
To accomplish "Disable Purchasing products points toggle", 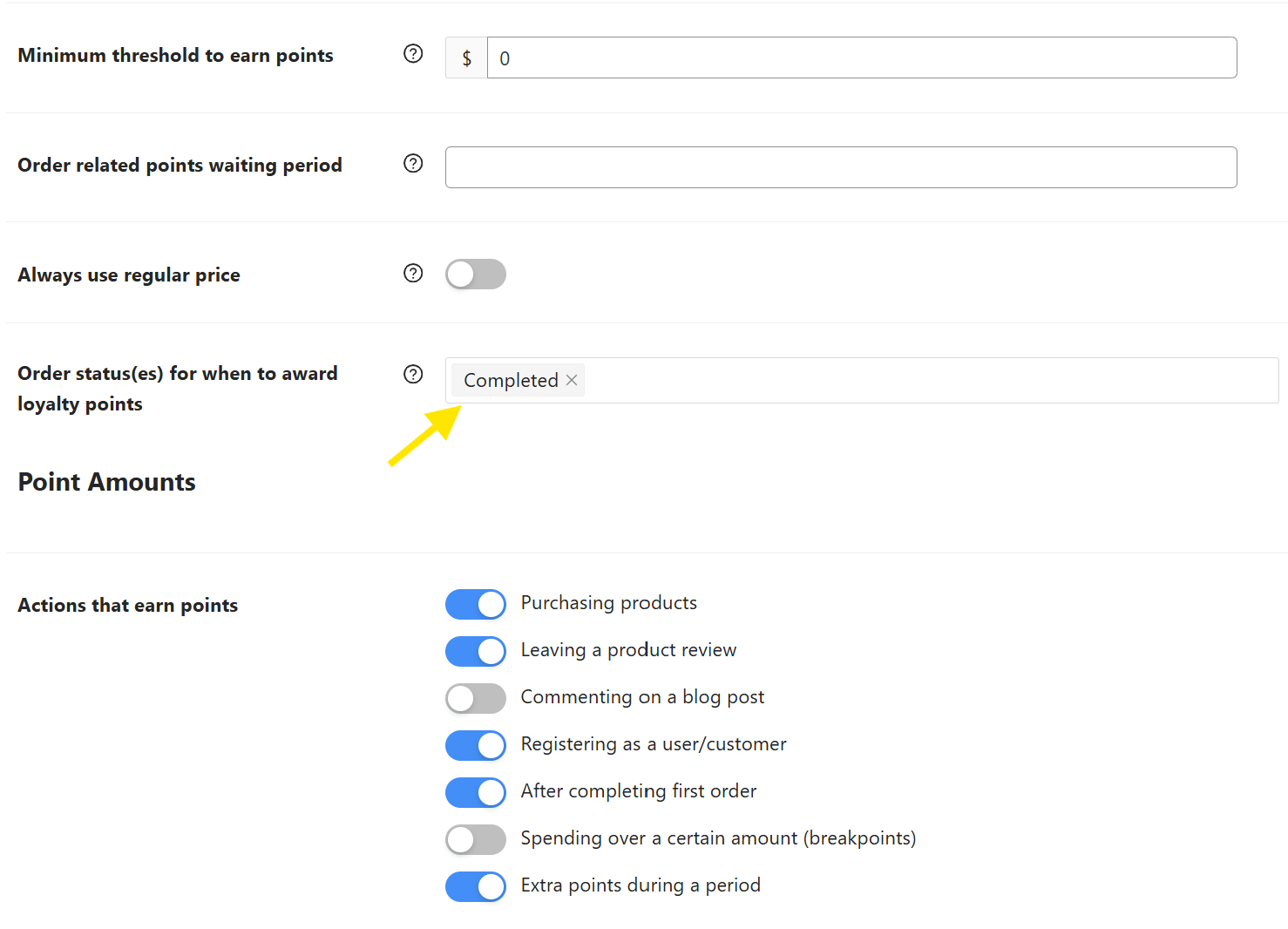I will pos(475,604).
